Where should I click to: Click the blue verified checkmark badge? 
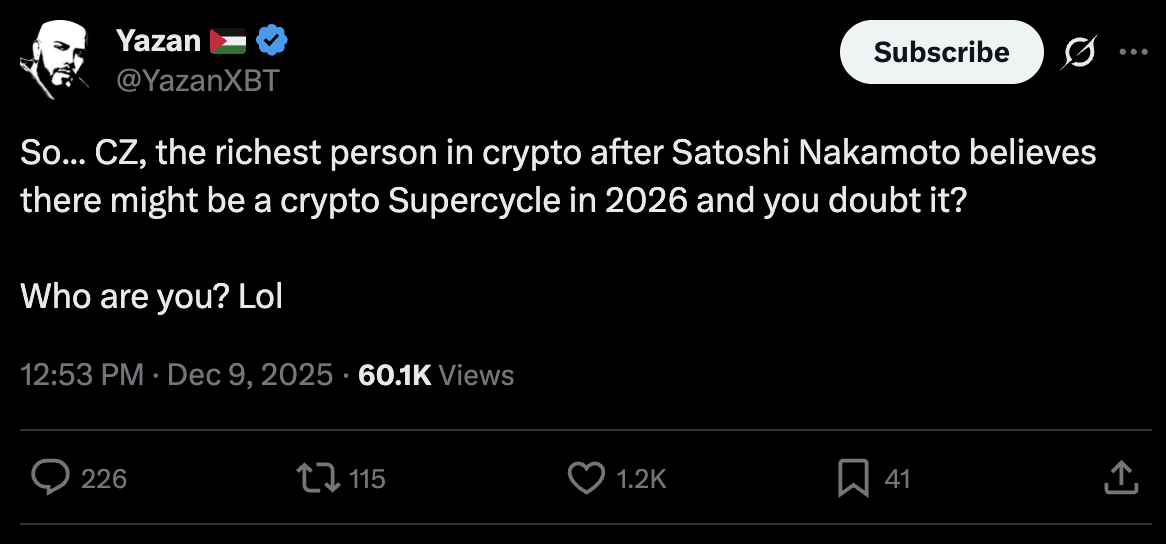pos(273,41)
